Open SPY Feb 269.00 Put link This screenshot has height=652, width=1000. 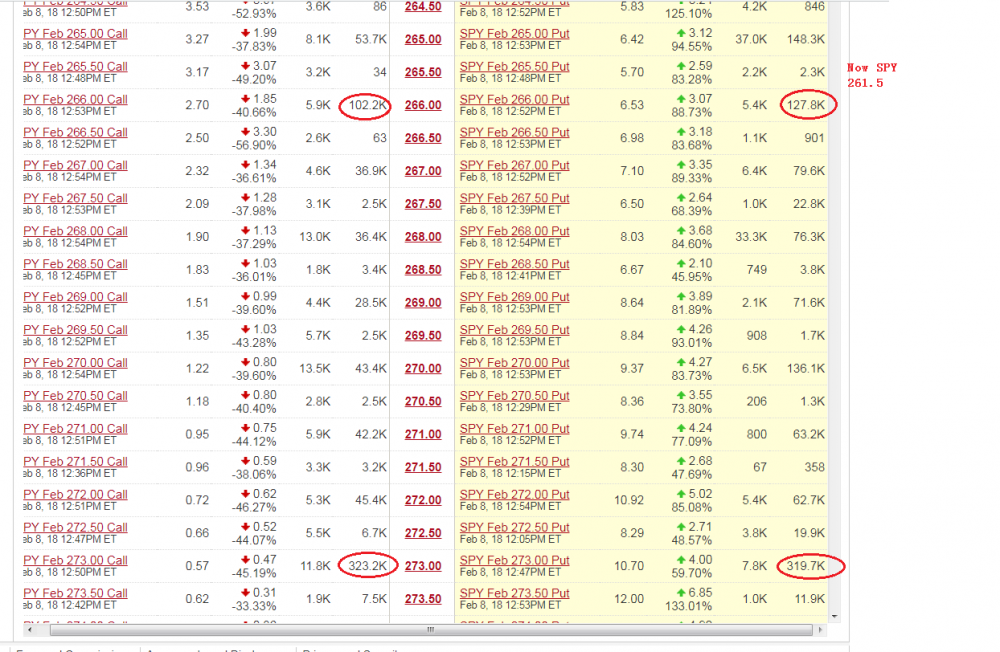pos(515,297)
